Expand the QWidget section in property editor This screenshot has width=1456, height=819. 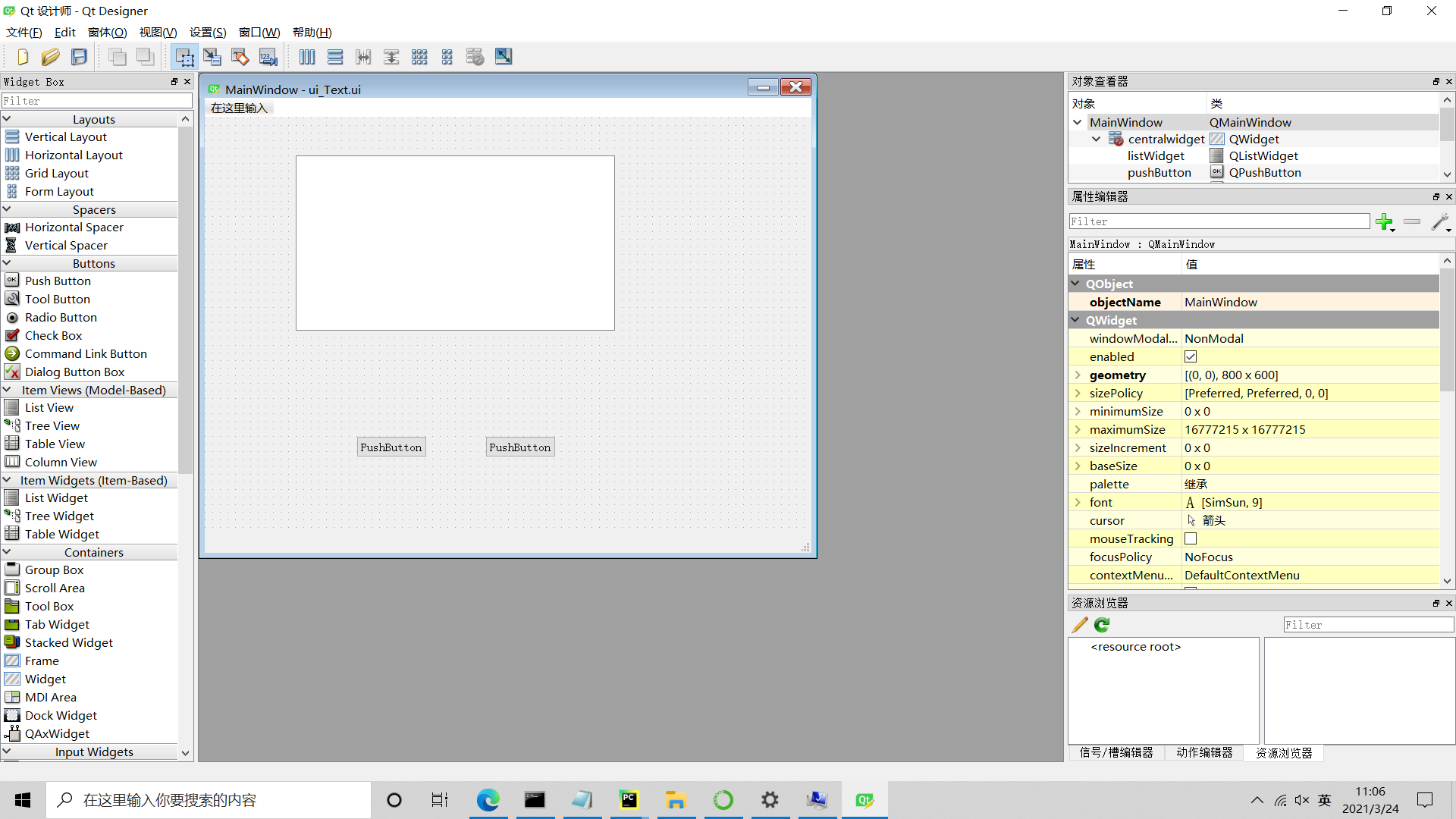click(x=1077, y=320)
